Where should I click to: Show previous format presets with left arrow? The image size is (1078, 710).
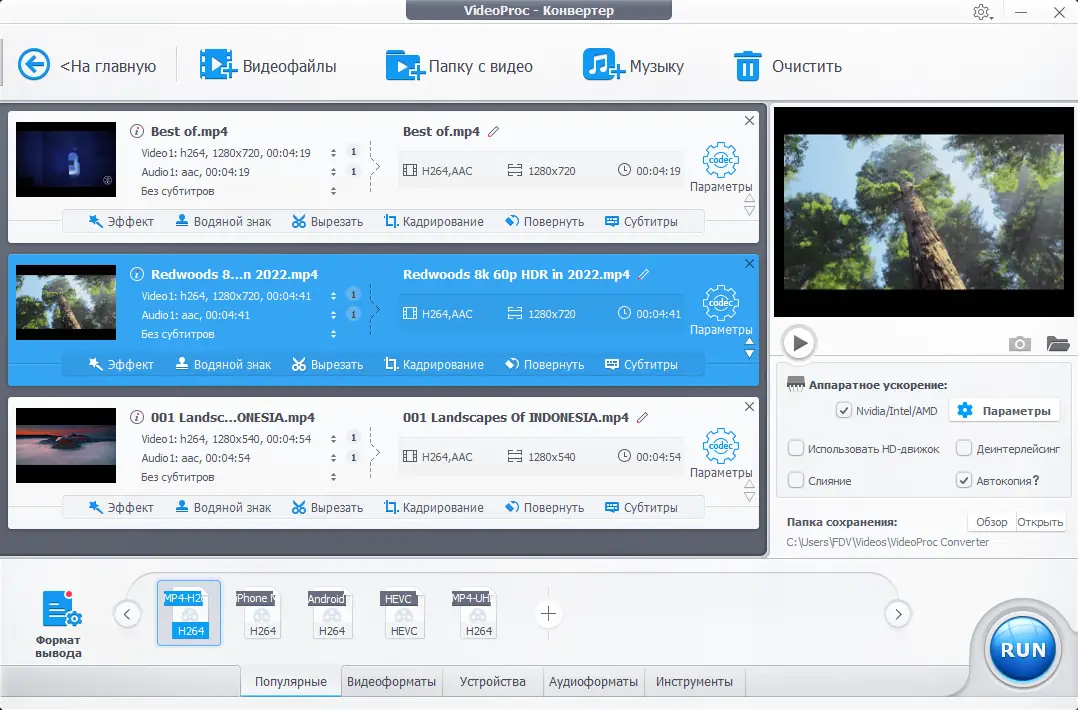pyautogui.click(x=127, y=614)
